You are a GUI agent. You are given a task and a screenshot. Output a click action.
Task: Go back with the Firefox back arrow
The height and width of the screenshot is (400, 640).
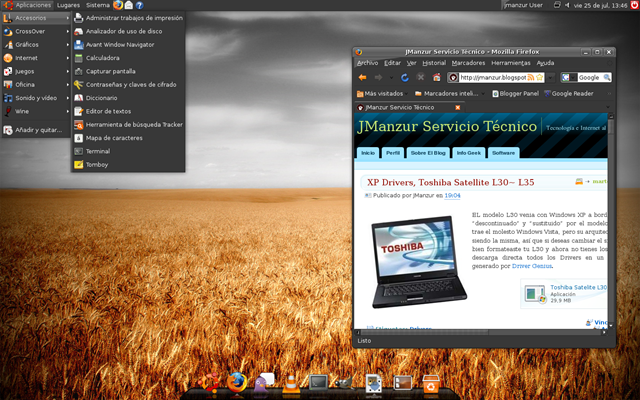362,78
